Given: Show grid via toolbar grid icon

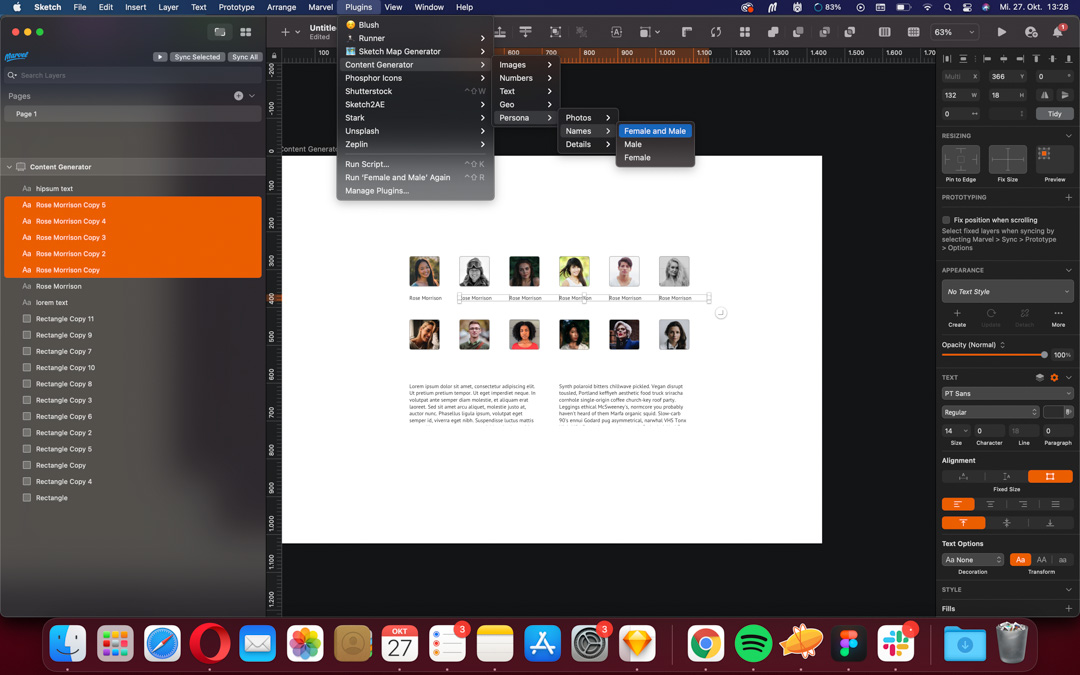Looking at the screenshot, I should point(913,32).
